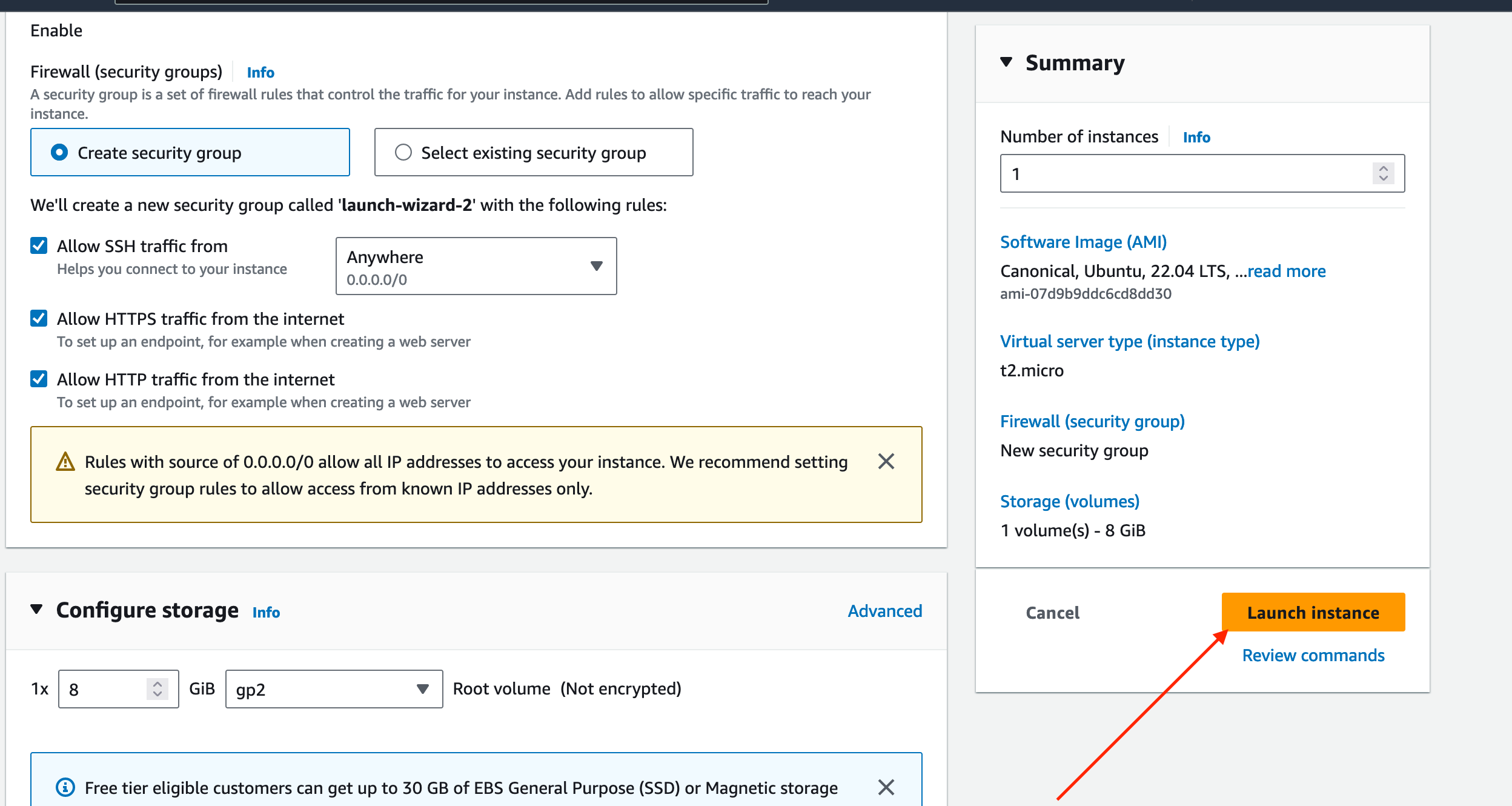
Task: Uncheck Allow HTTP traffic from the internet
Action: [39, 379]
